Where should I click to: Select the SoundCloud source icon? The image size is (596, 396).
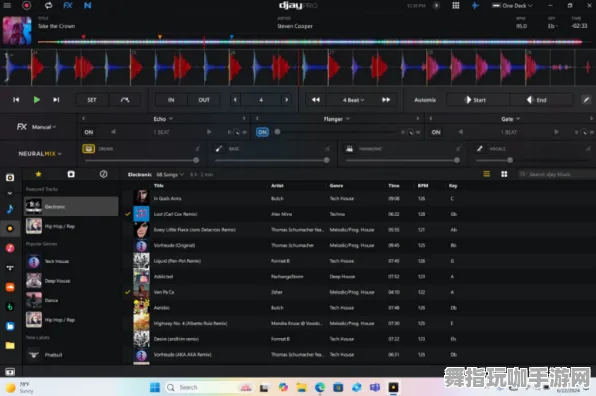pos(10,287)
